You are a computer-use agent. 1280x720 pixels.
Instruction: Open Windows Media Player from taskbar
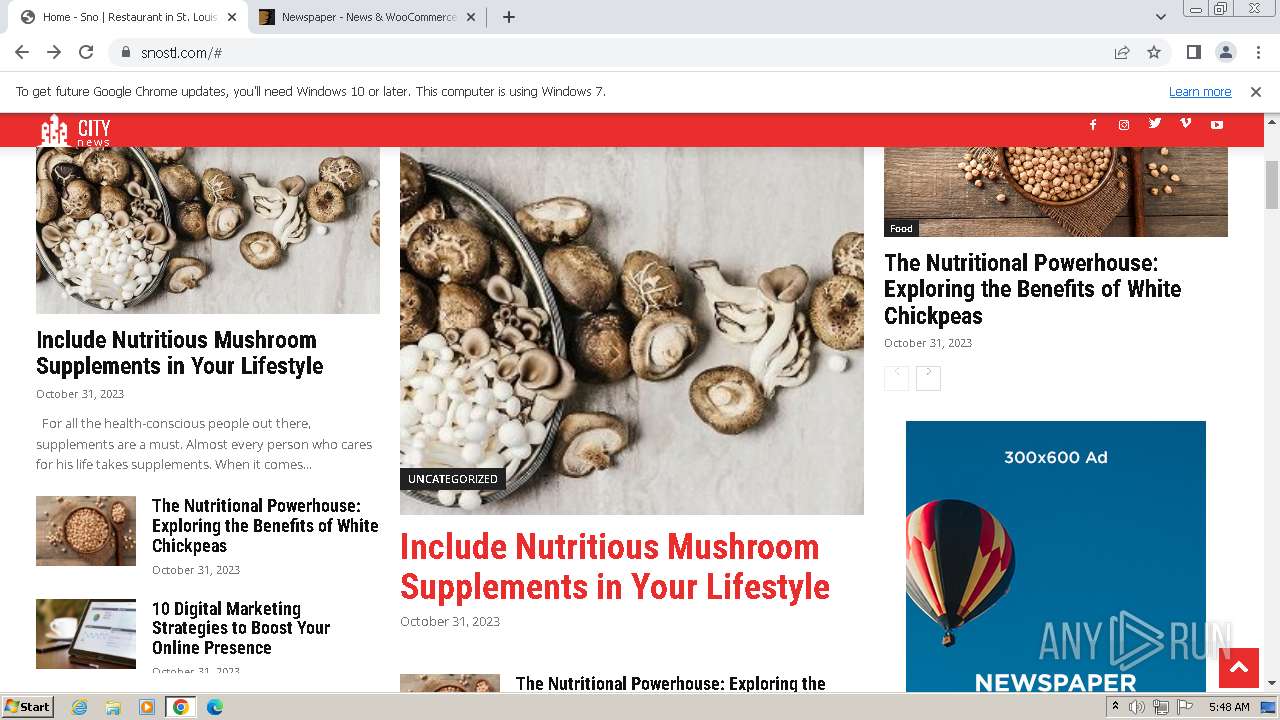tap(147, 707)
